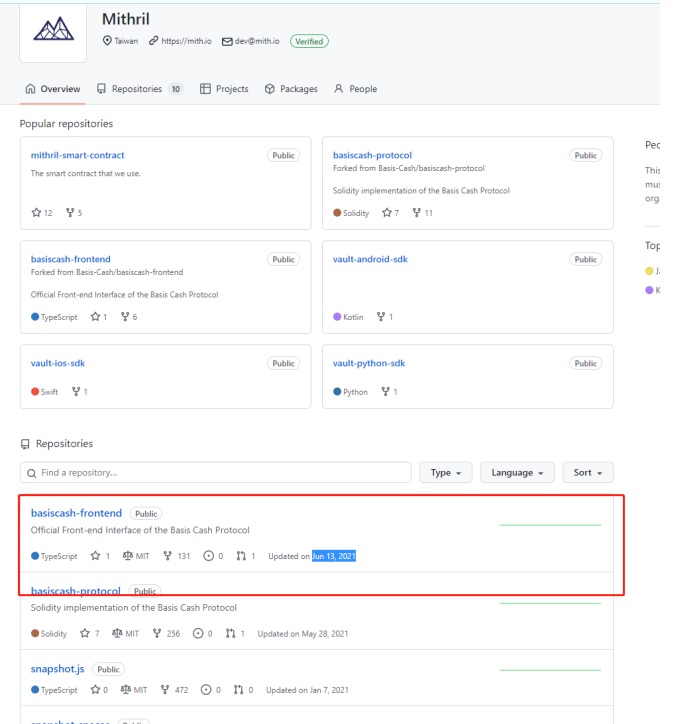676x724 pixels.
Task: Click the snapshot.js activity graph
Action: click(550, 669)
